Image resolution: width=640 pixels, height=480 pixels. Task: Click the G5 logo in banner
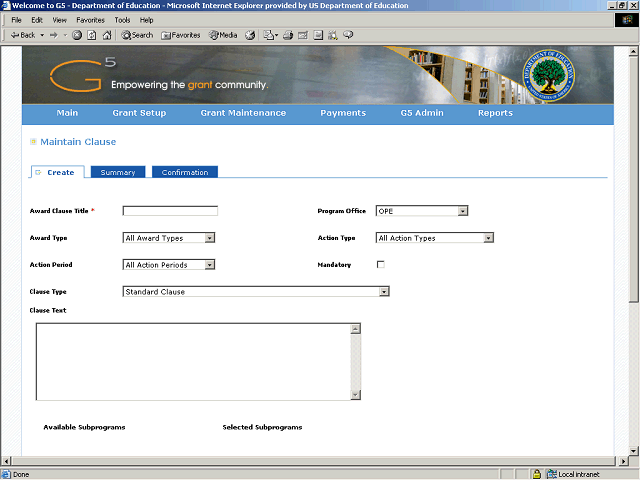click(x=82, y=74)
